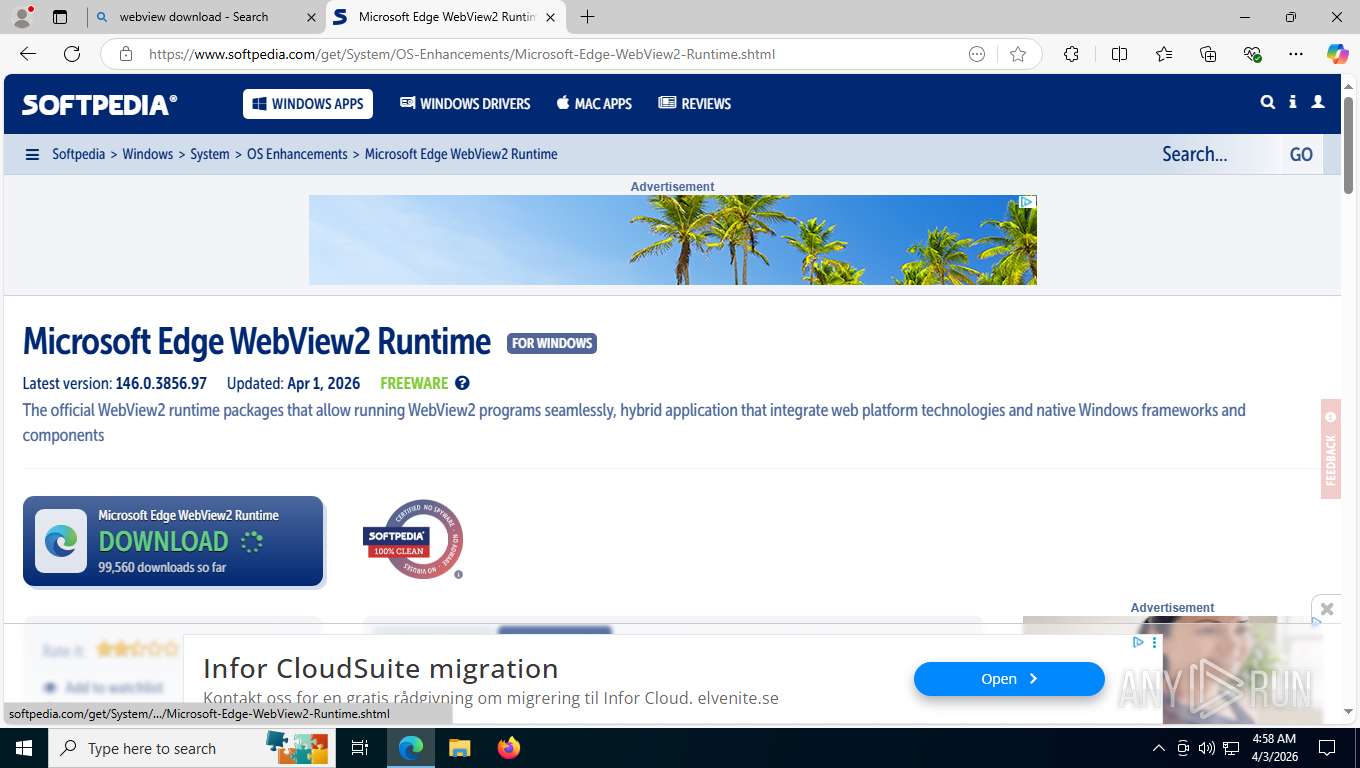1360x768 pixels.
Task: Open the tab actions menu icon
Action: coord(60,17)
